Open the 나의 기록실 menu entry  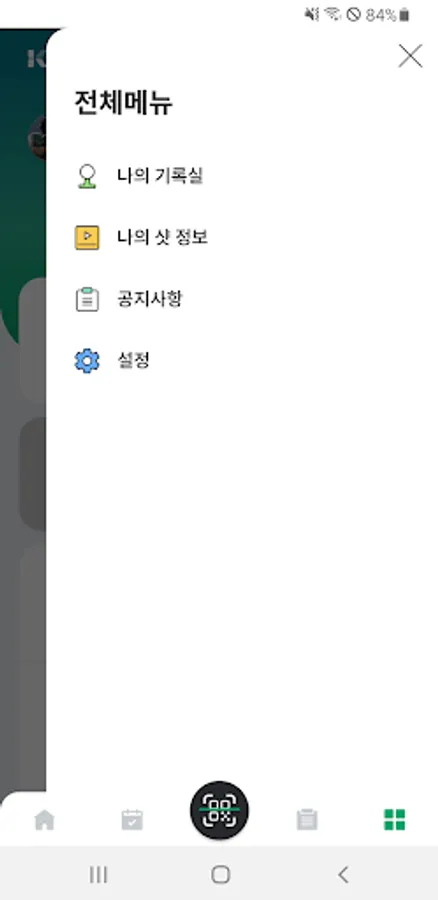point(160,176)
